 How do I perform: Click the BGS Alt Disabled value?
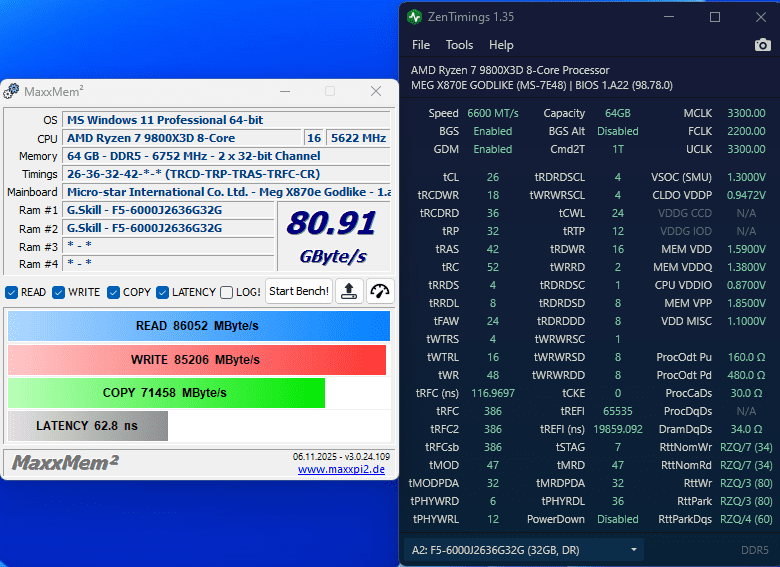pos(617,131)
